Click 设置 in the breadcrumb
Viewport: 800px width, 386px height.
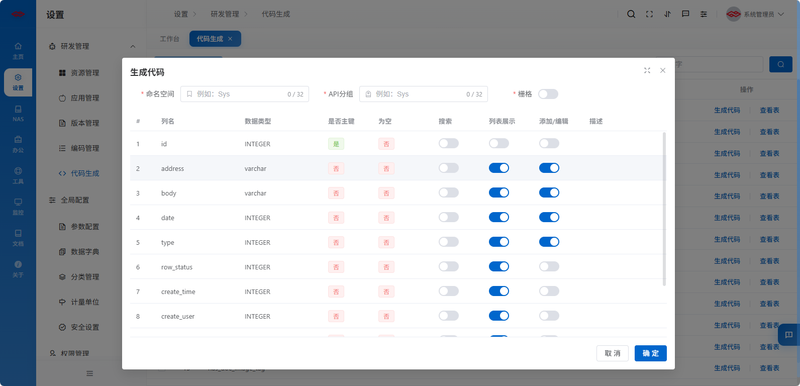tap(181, 14)
